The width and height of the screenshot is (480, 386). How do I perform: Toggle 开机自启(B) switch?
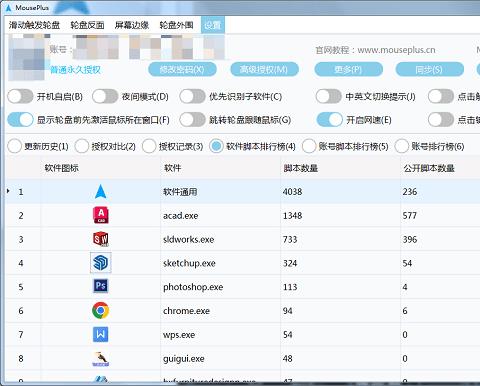(x=20, y=97)
